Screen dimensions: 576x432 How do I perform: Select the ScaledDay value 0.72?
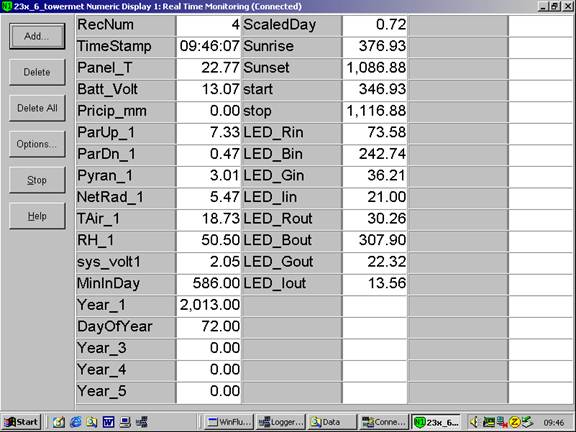pyautogui.click(x=375, y=25)
